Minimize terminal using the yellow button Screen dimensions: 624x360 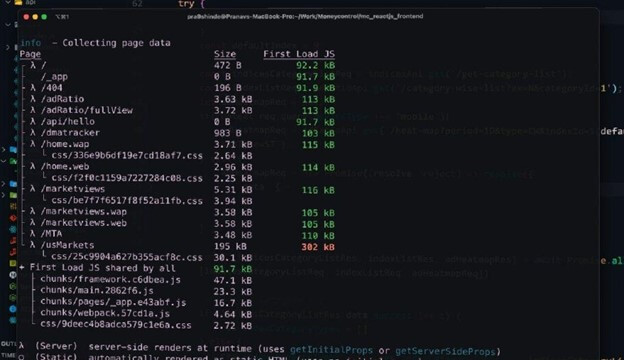(35, 17)
